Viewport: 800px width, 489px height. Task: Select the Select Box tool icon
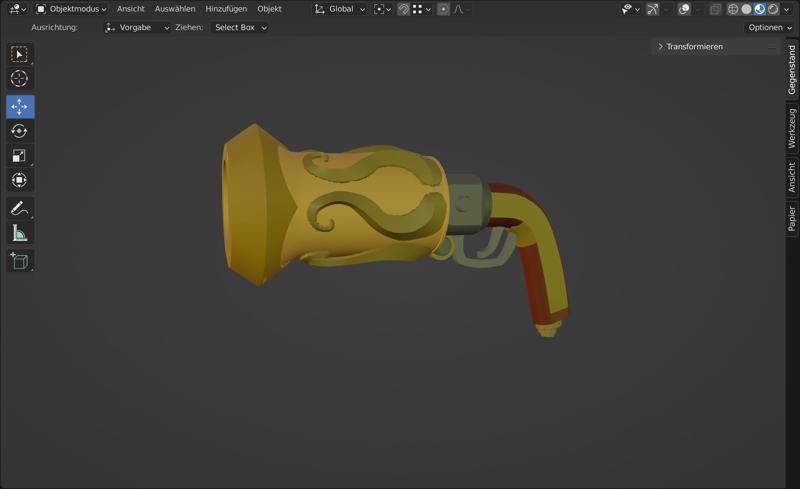(19, 54)
